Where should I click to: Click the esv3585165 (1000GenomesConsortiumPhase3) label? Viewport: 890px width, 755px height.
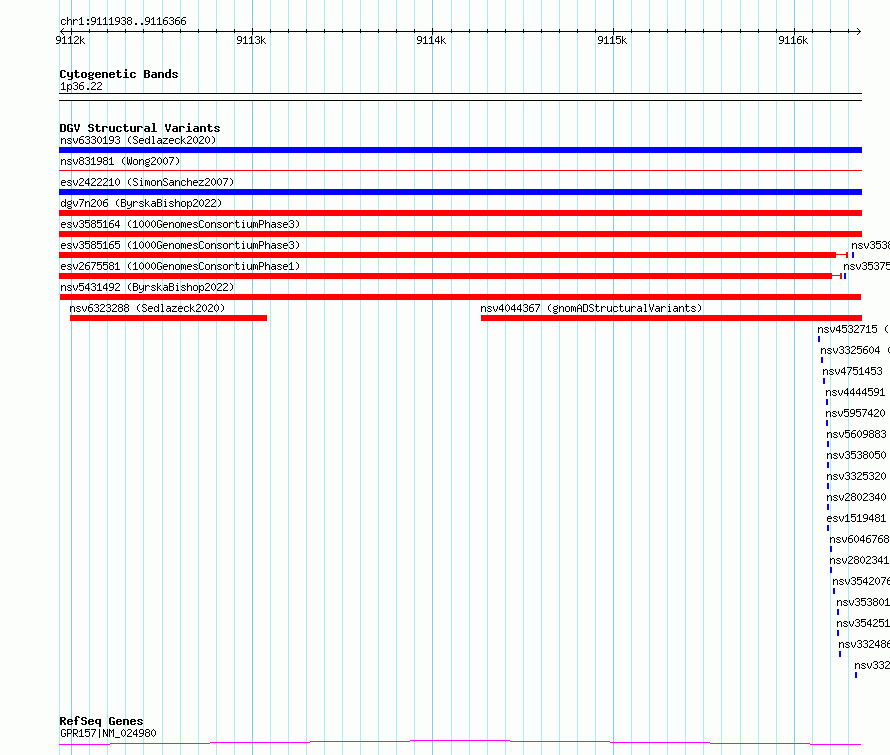coord(180,245)
